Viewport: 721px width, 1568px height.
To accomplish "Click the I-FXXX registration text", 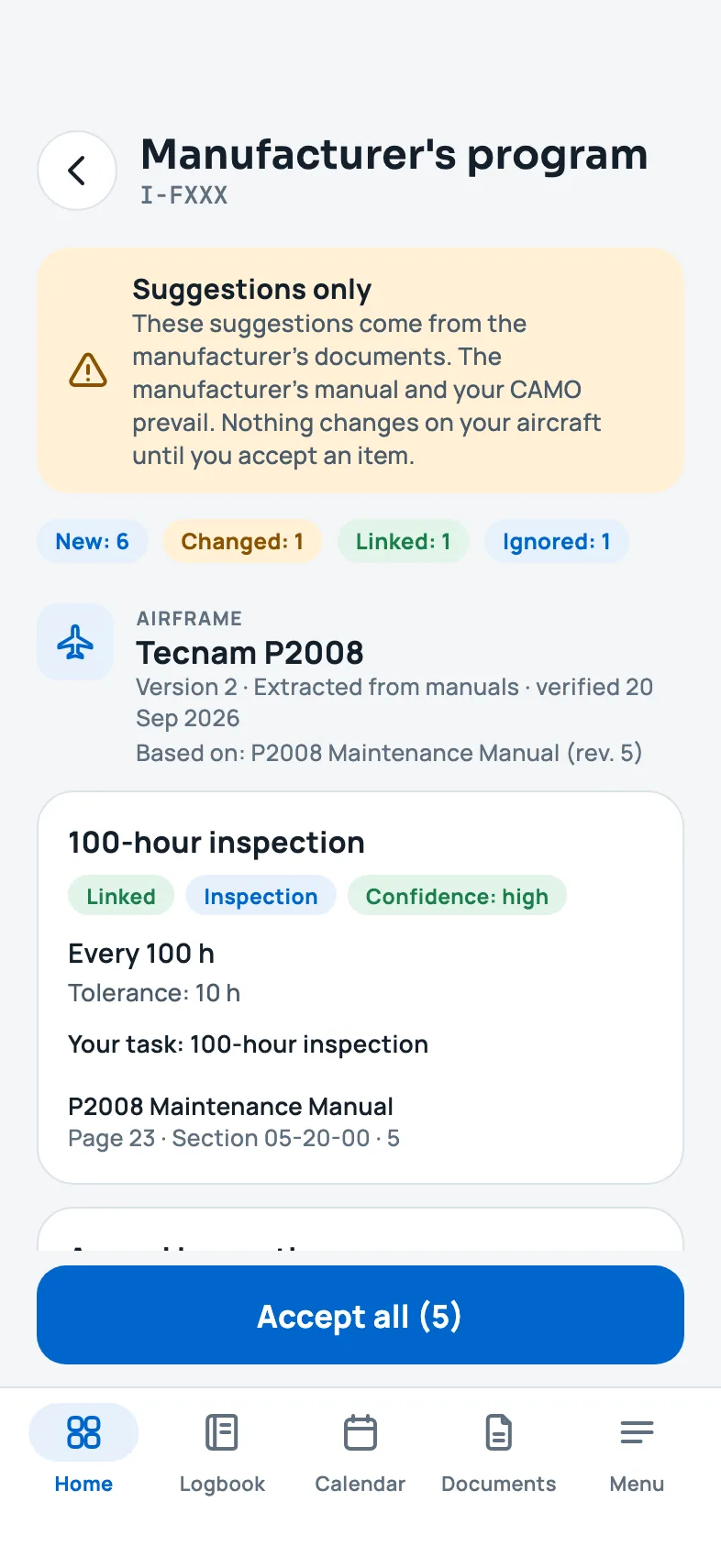I will tap(183, 195).
